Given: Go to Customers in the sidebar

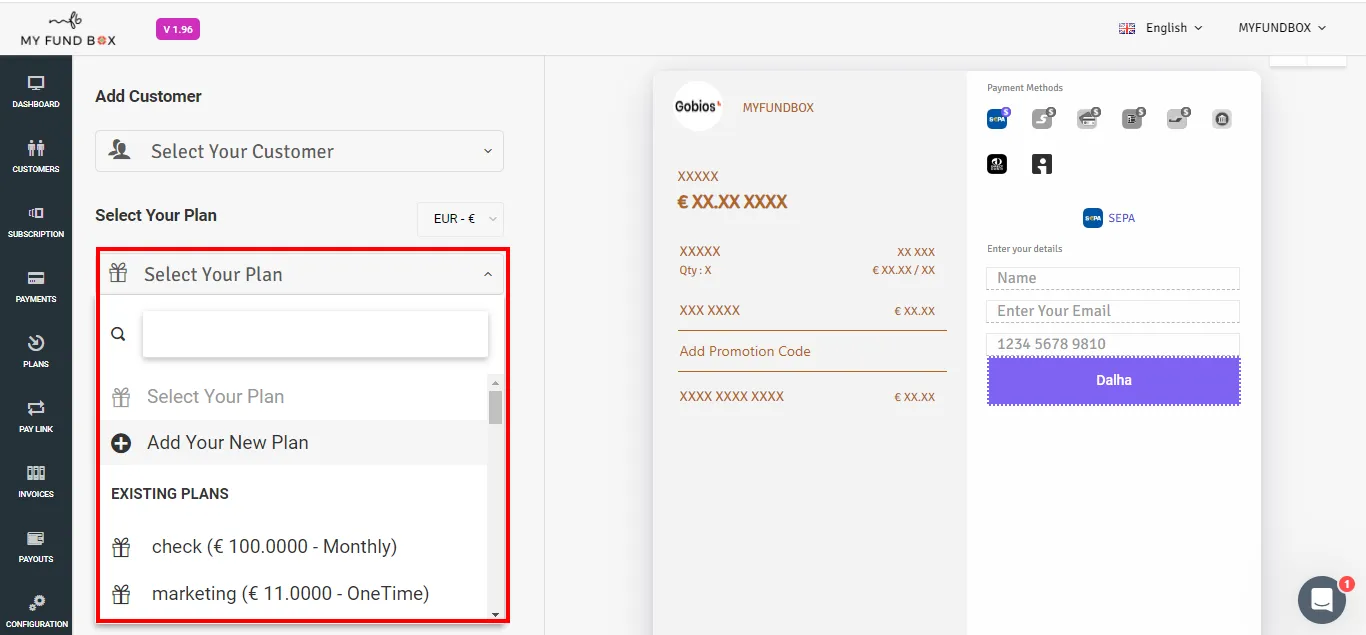Looking at the screenshot, I should [36, 156].
